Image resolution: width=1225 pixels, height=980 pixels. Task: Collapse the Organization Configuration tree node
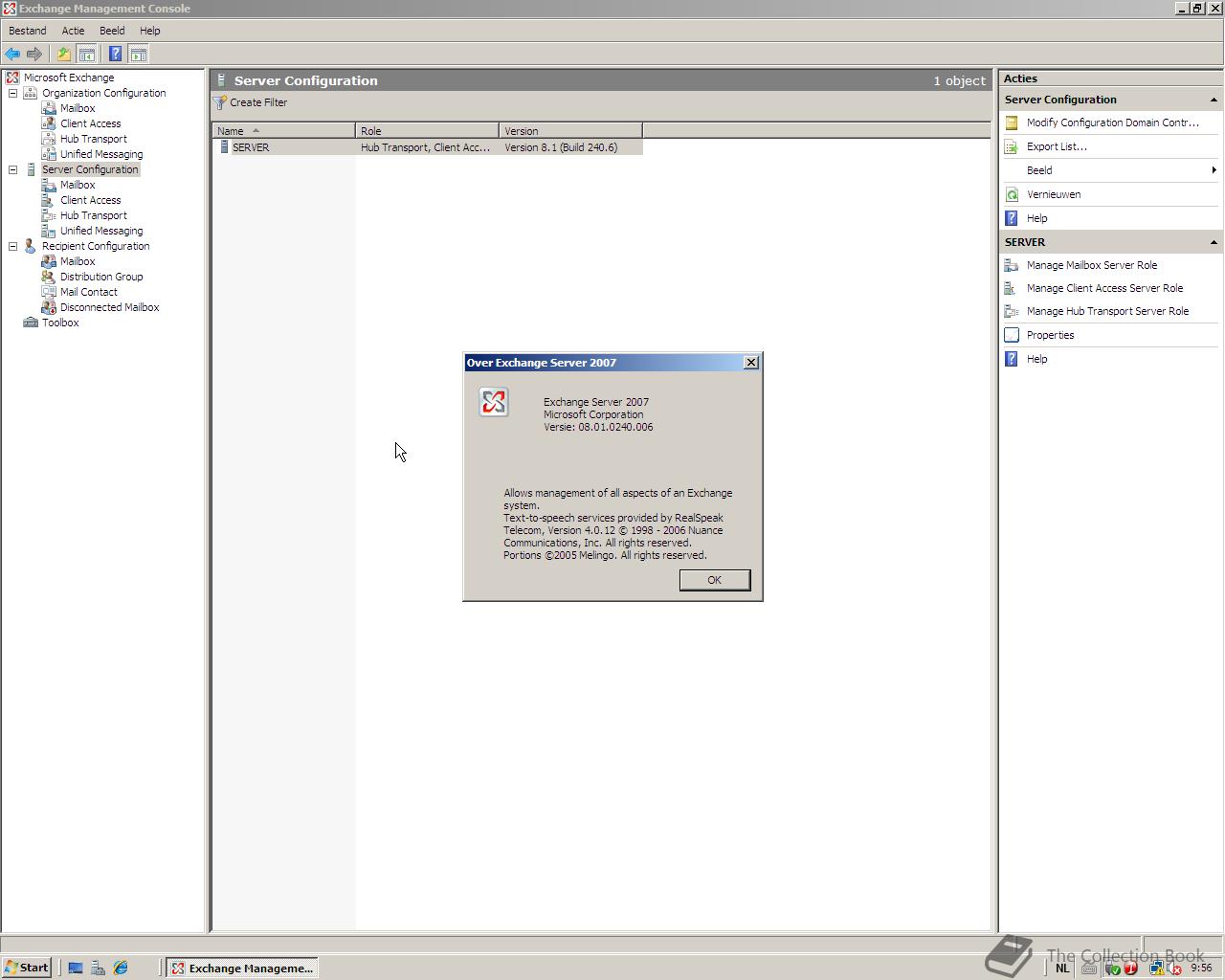[x=13, y=93]
